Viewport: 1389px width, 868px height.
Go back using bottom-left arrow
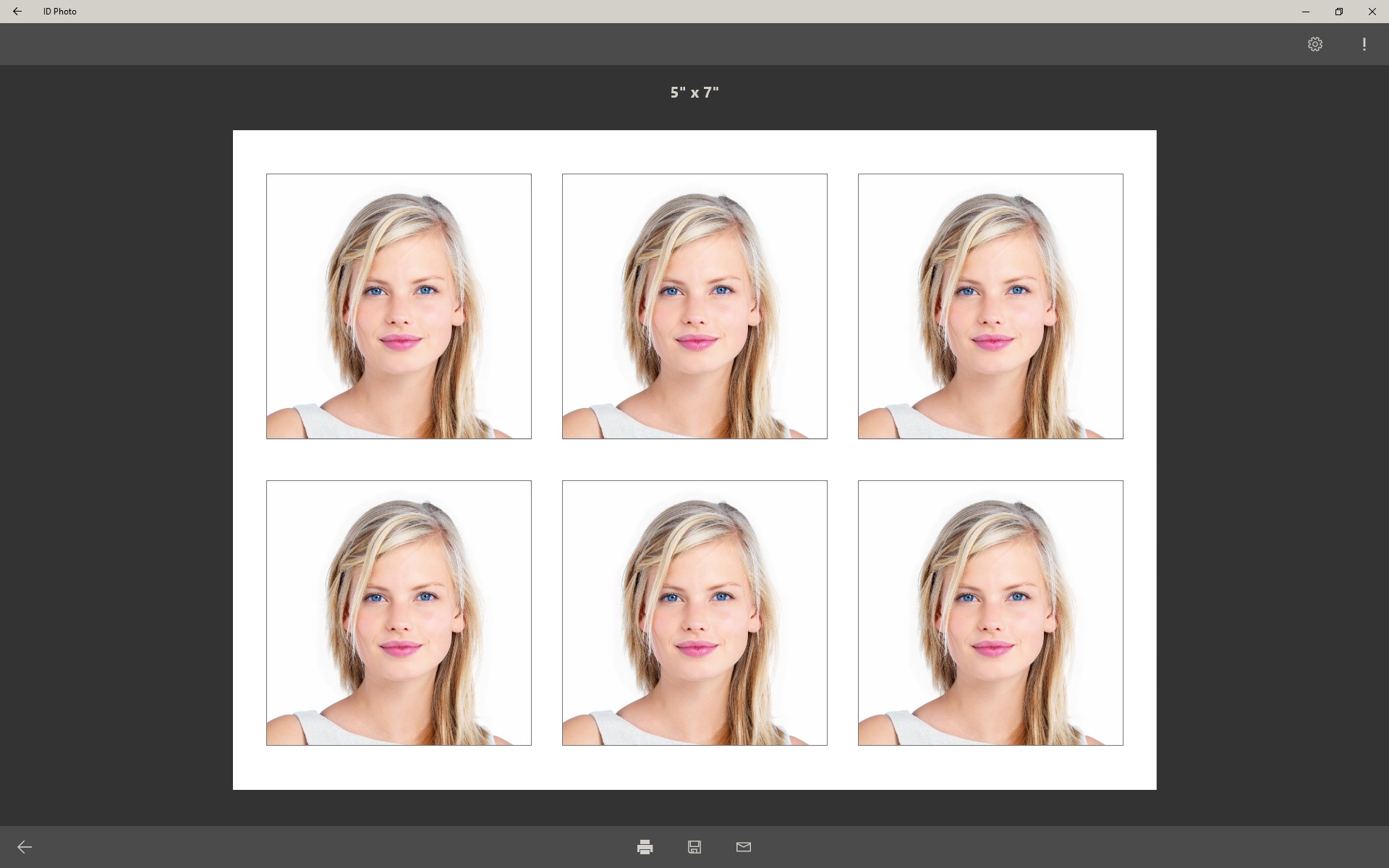pyautogui.click(x=25, y=847)
